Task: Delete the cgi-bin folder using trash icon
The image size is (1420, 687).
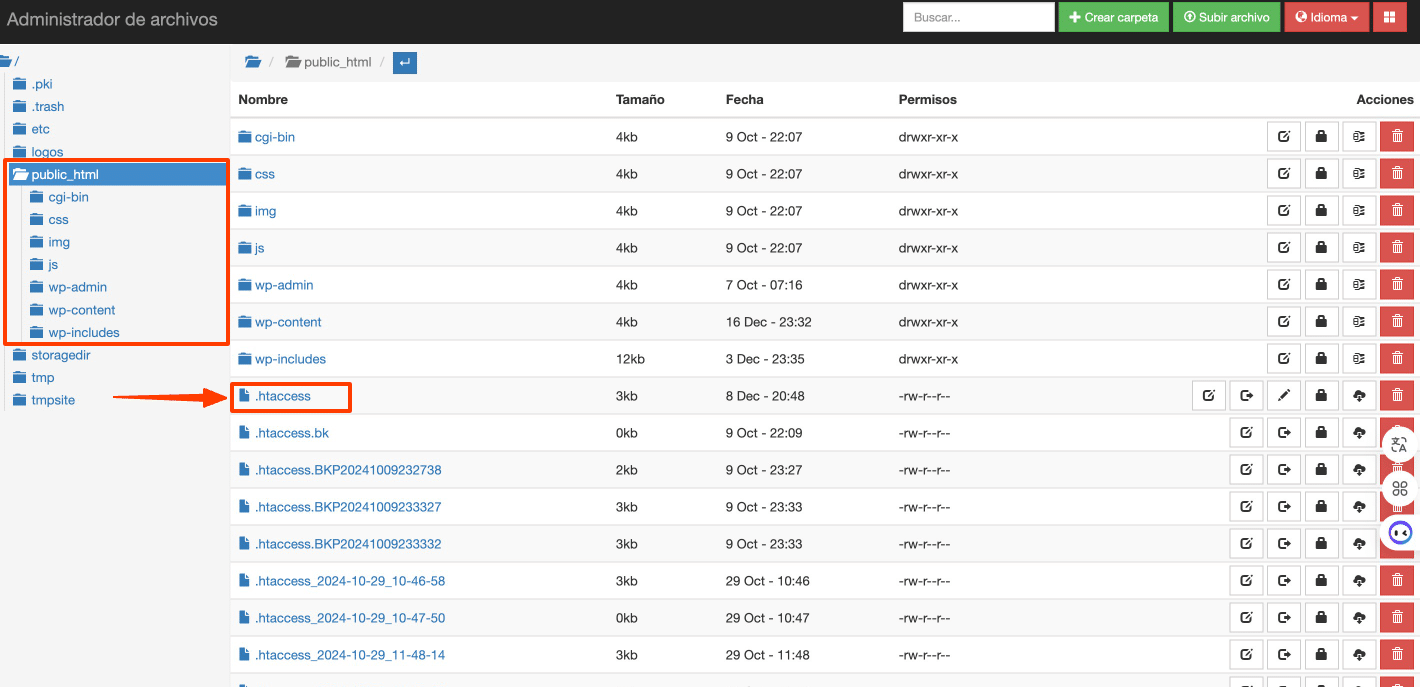Action: (1397, 137)
